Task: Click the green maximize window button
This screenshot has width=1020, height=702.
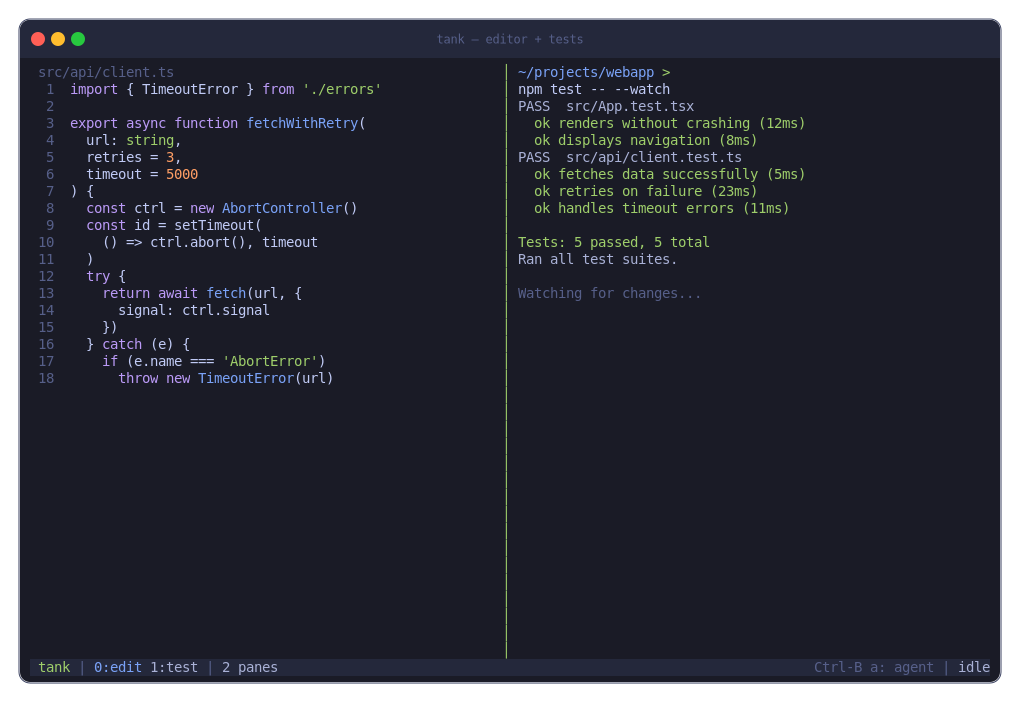Action: 78,39
